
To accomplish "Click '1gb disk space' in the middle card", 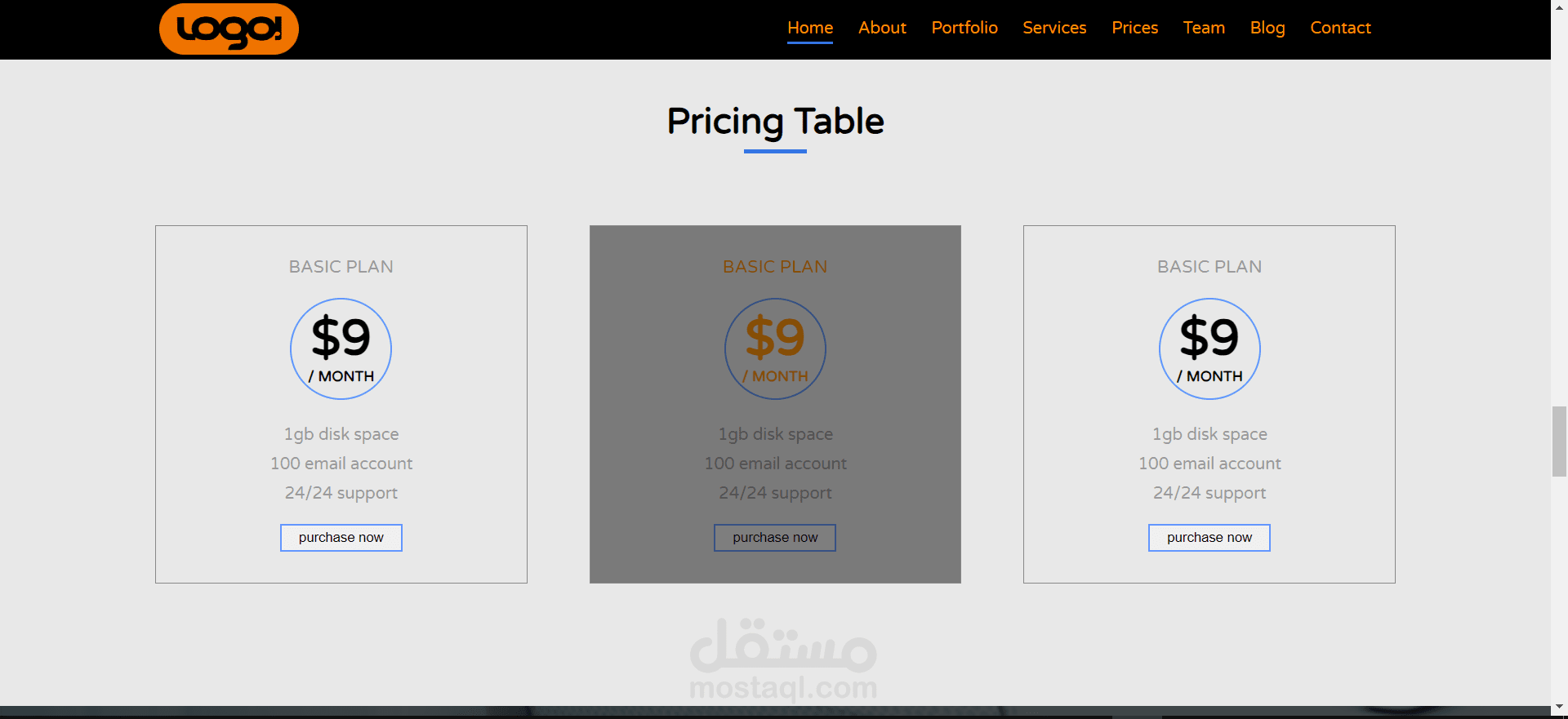I will pyautogui.click(x=775, y=434).
